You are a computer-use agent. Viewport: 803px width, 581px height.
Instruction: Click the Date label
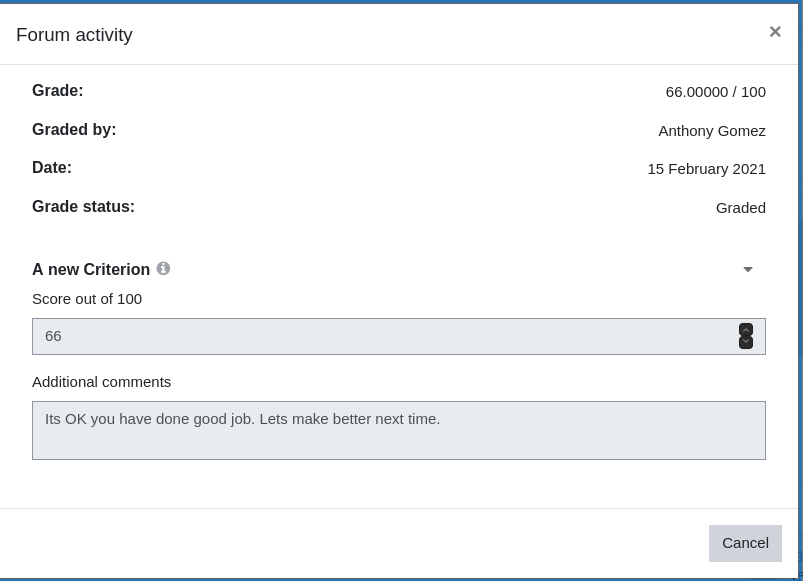coord(52,167)
